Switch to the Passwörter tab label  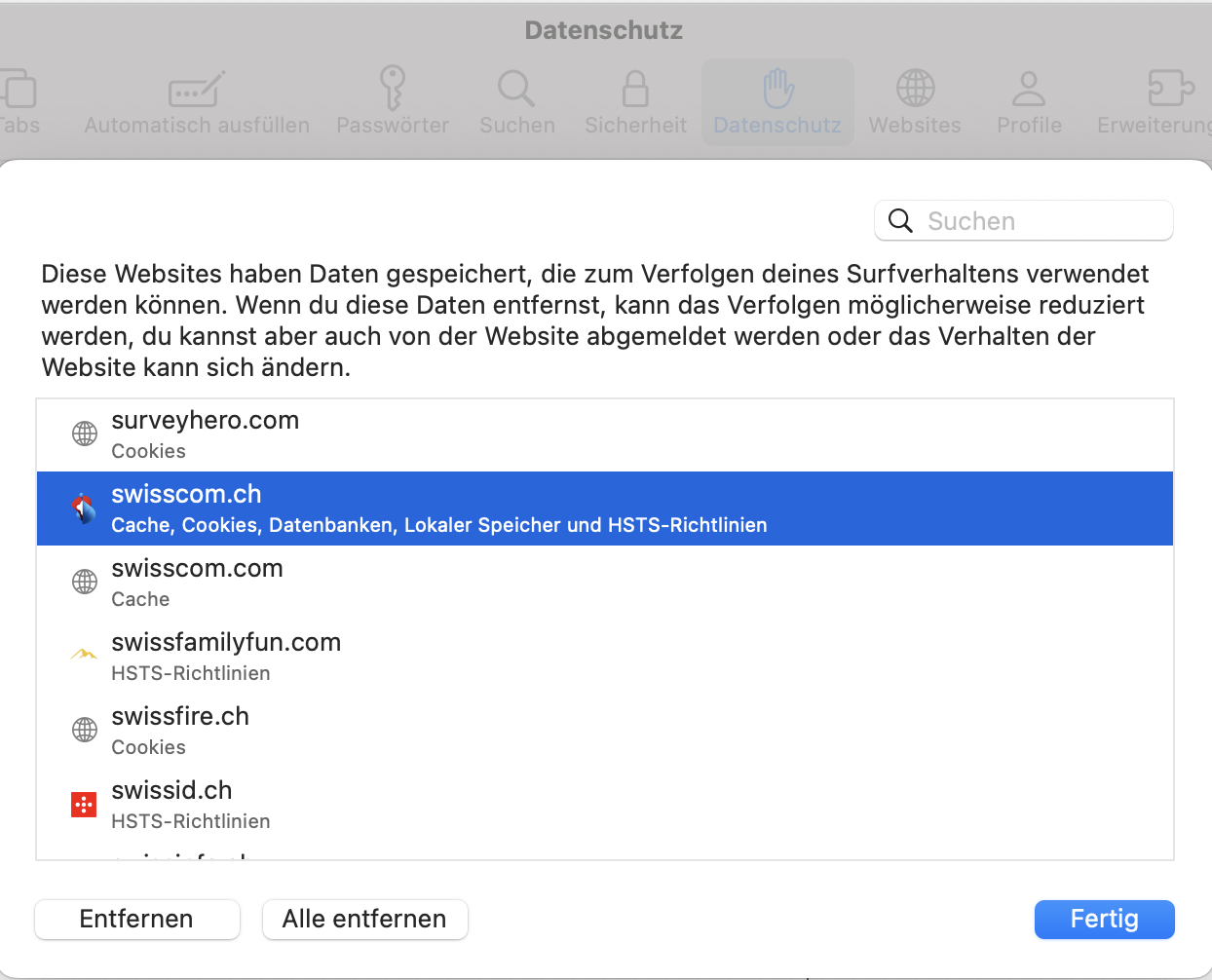[393, 126]
